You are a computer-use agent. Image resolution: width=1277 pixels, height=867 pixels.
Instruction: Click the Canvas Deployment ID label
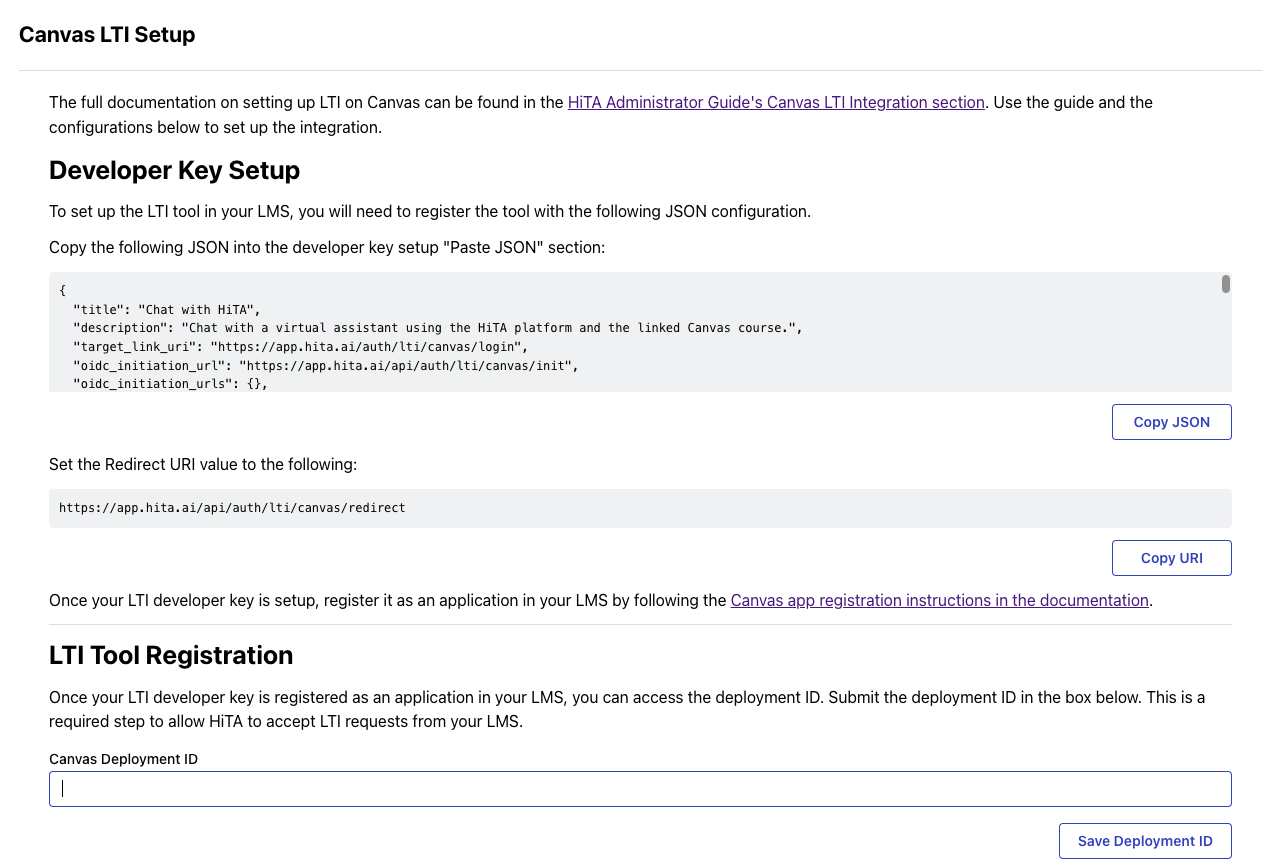(x=124, y=759)
